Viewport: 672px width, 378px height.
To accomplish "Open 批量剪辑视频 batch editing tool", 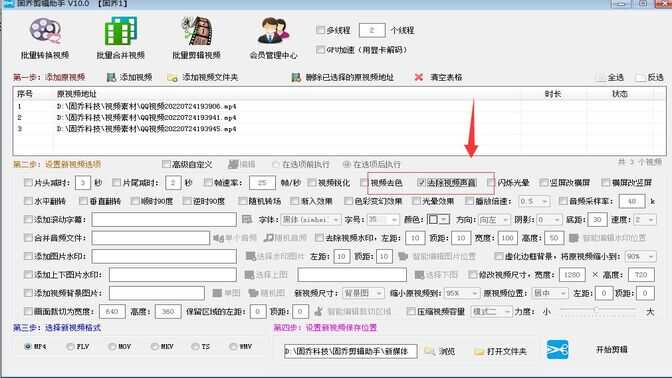I will 196,38.
